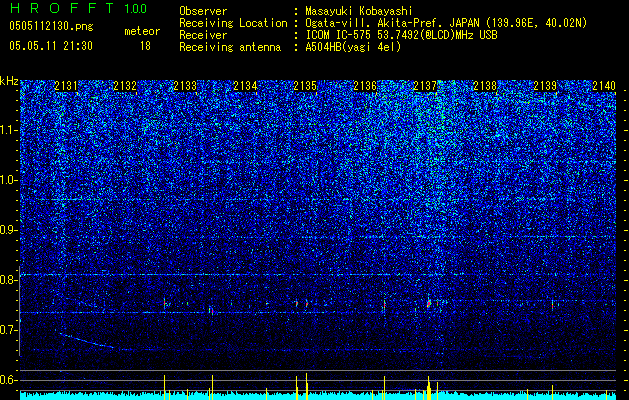
Task: Click the 2139 time marker
Action: [x=545, y=86]
